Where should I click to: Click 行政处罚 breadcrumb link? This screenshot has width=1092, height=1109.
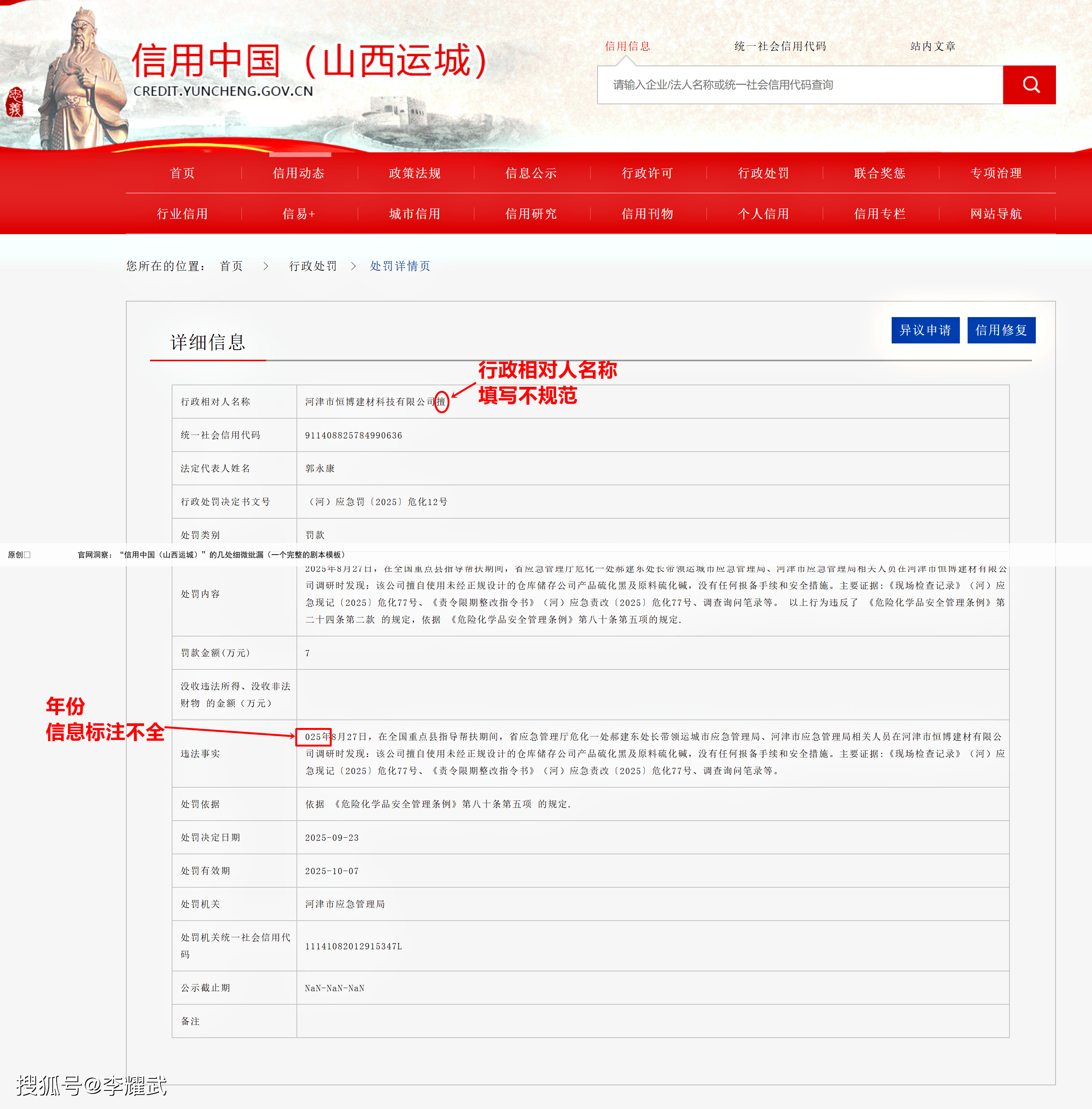point(313,266)
